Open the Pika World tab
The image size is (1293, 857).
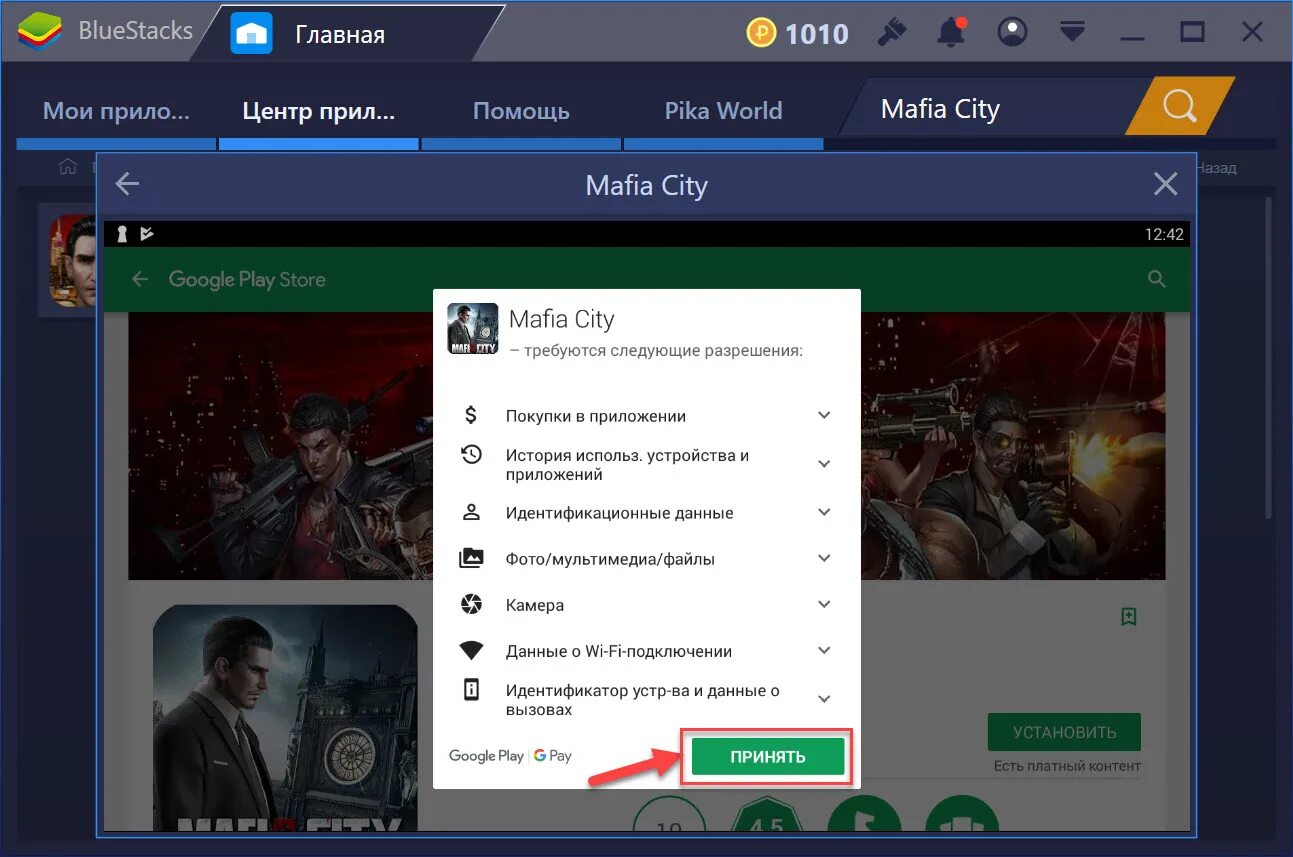coord(723,111)
